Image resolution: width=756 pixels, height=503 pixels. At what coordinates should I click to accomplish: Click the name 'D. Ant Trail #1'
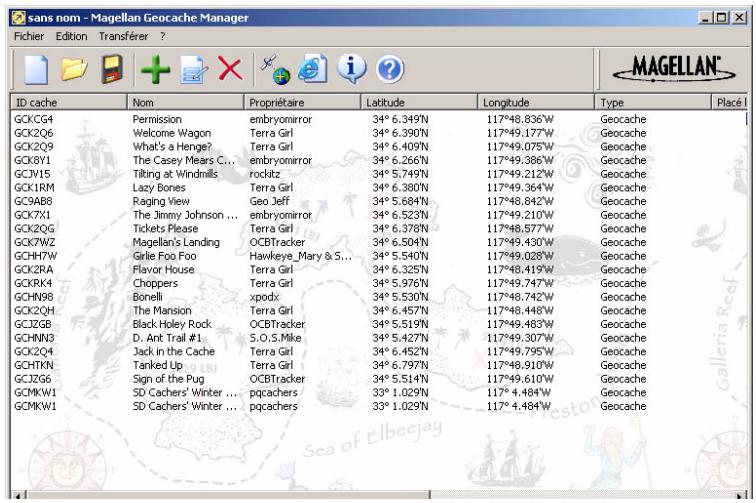(167, 338)
